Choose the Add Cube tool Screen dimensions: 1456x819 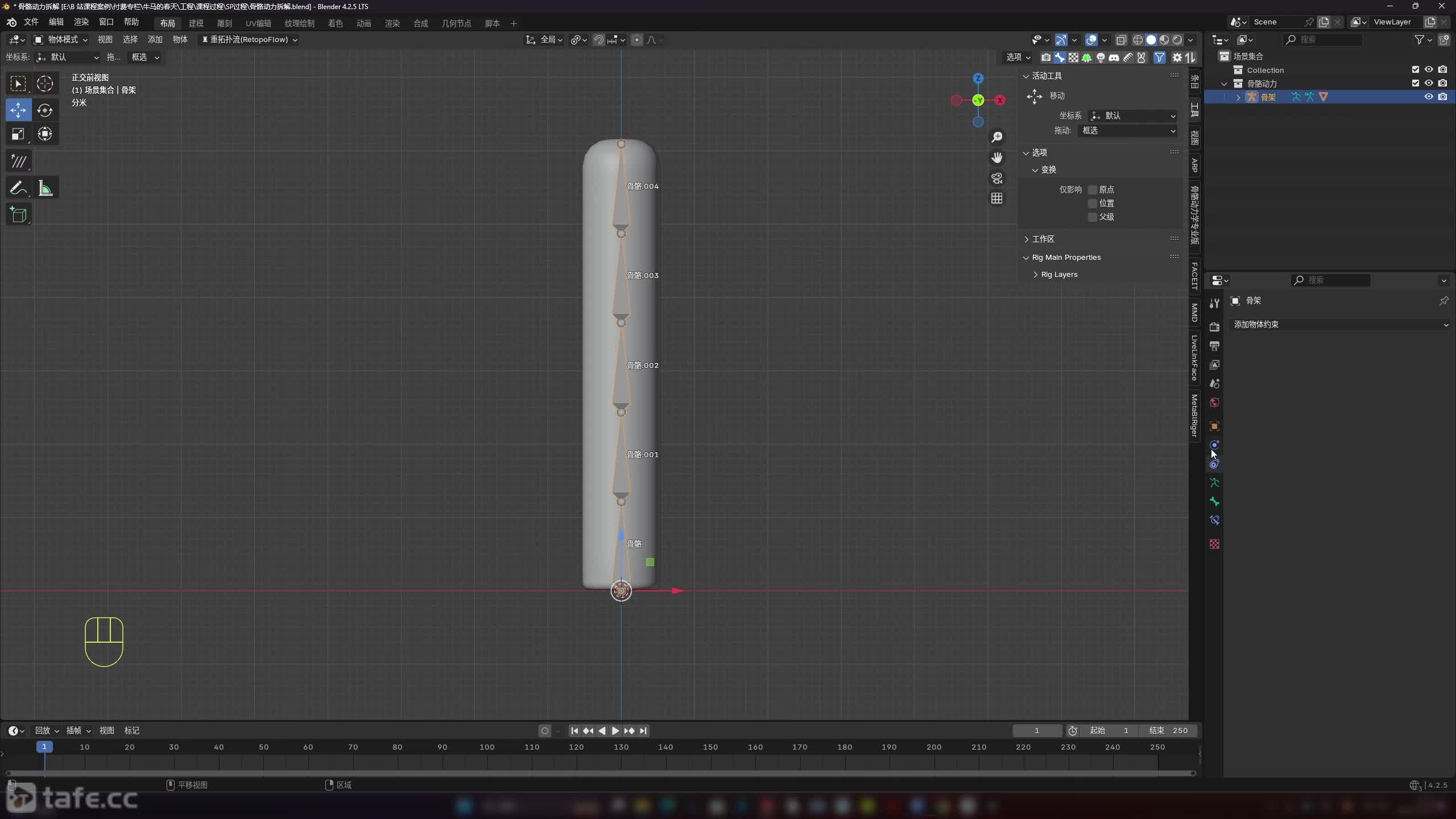[18, 215]
